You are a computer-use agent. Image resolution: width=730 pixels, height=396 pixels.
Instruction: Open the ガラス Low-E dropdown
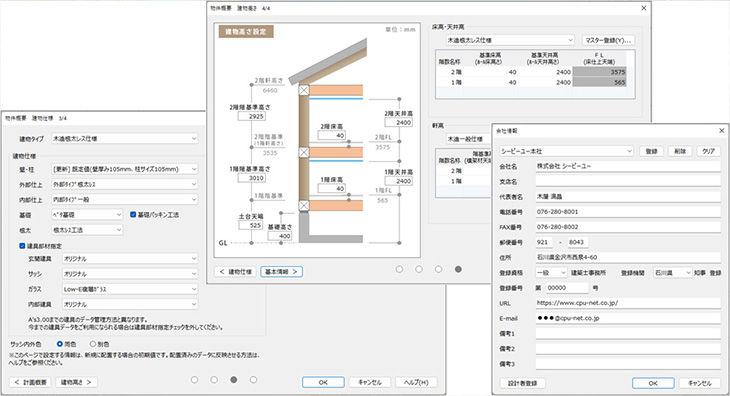click(130, 289)
